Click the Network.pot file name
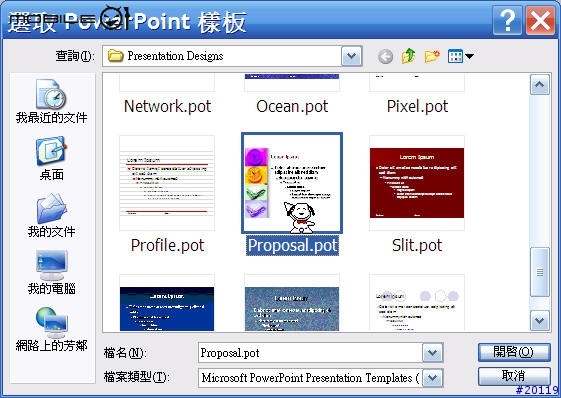 (x=167, y=106)
